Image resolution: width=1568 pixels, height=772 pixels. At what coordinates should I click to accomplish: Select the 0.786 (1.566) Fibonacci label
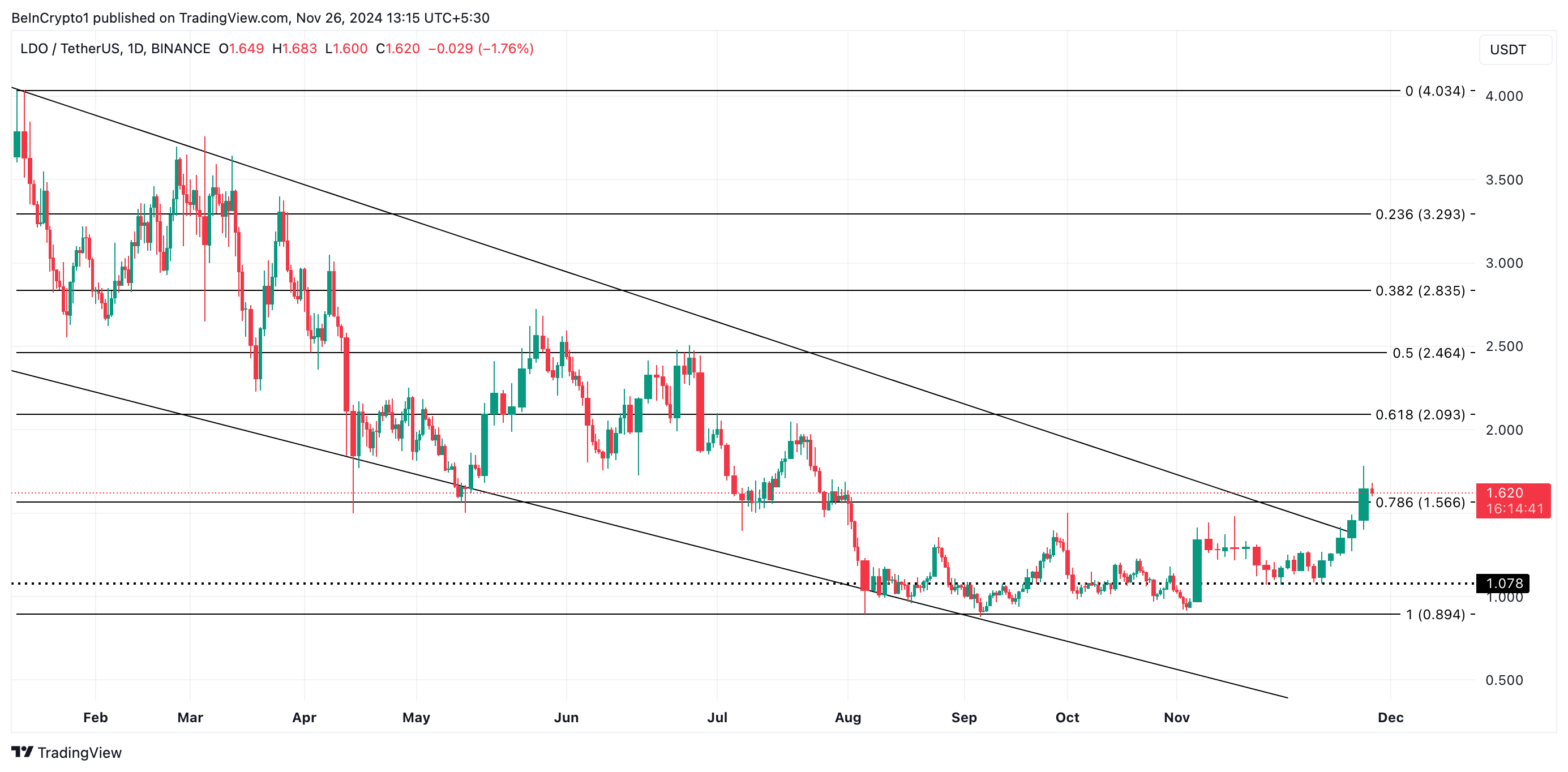coord(1420,502)
